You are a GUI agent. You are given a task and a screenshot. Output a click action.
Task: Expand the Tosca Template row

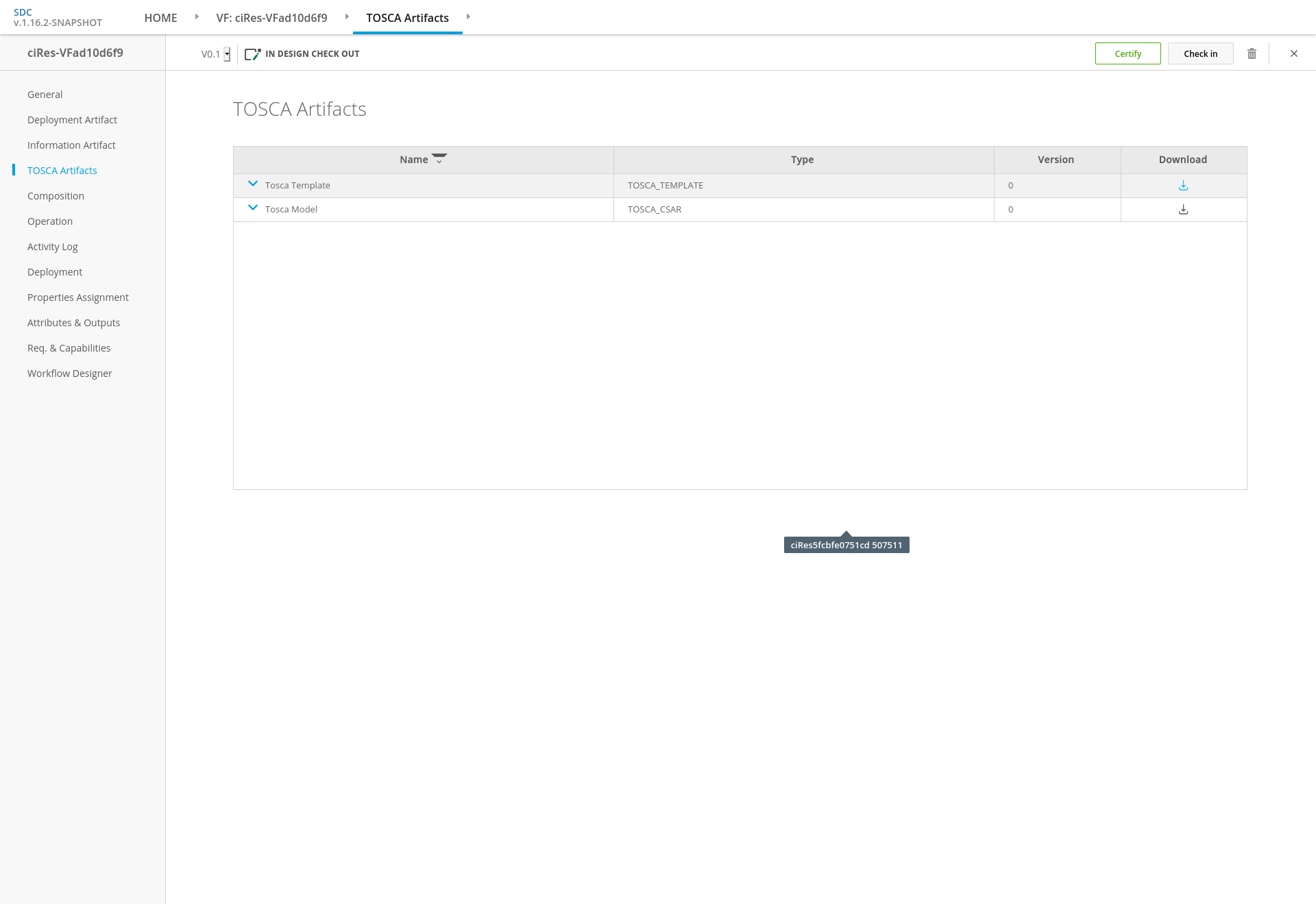tap(253, 184)
